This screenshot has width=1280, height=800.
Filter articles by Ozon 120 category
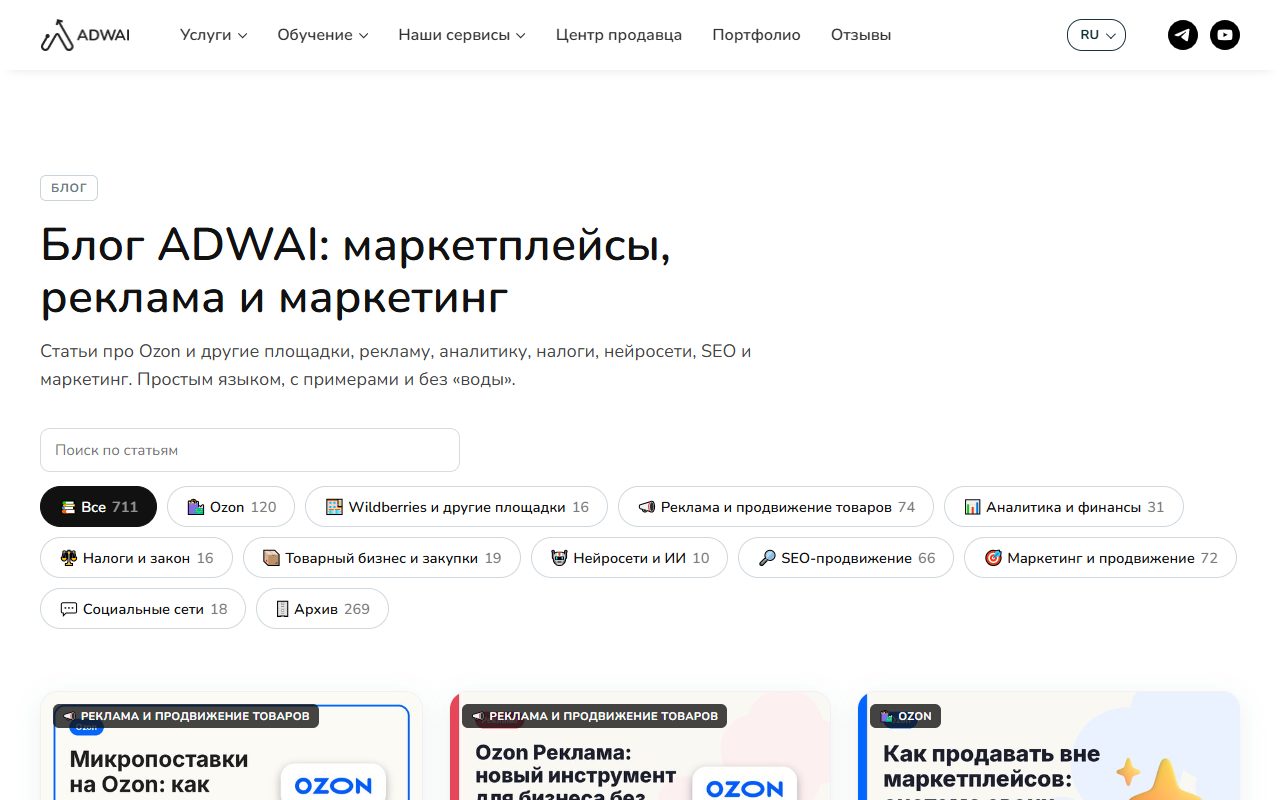231,507
